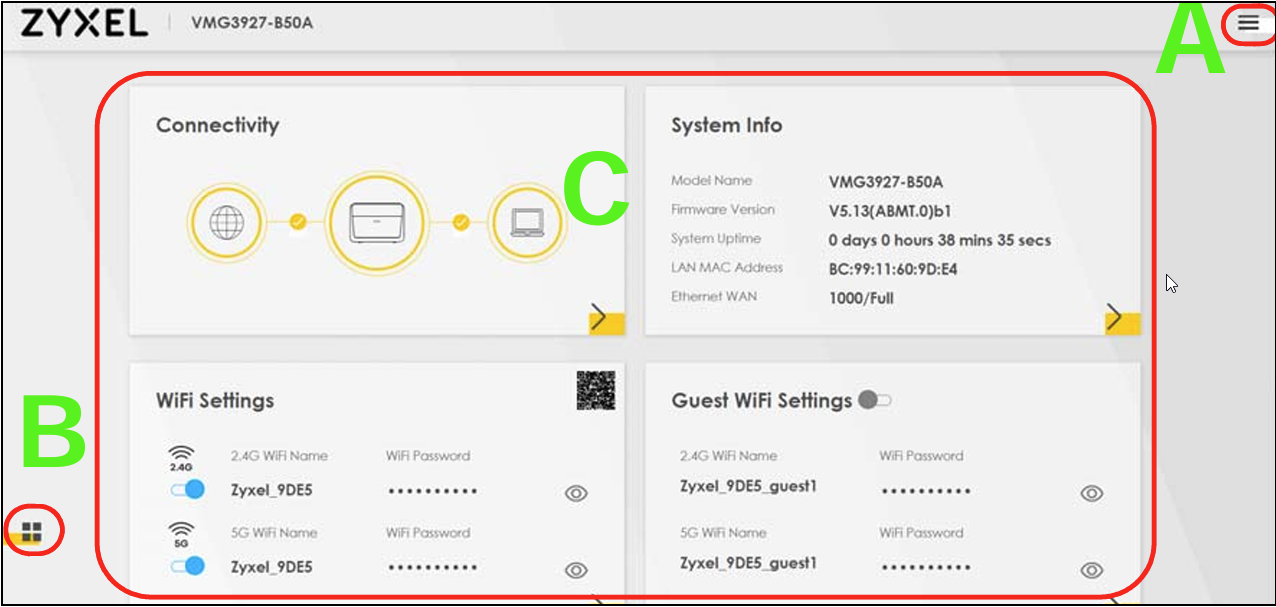1276x607 pixels.
Task: Click the internet globe icon in Connectivity
Action: coord(222,223)
